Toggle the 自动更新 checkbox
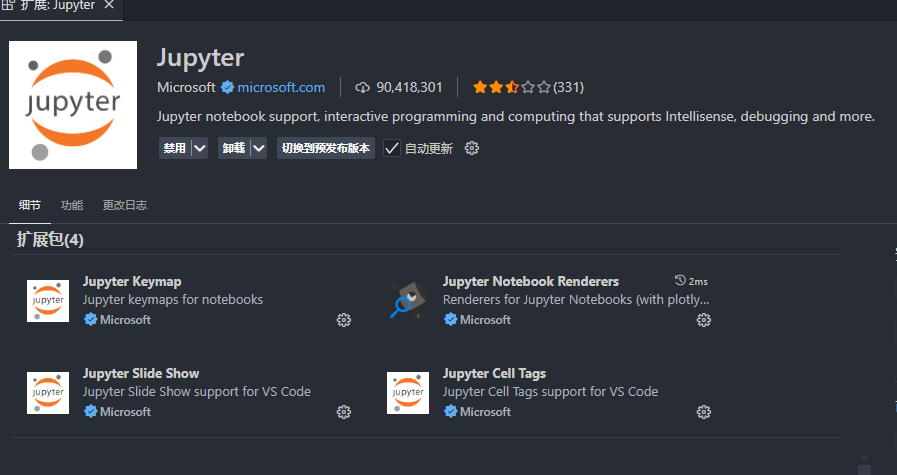 tap(392, 148)
